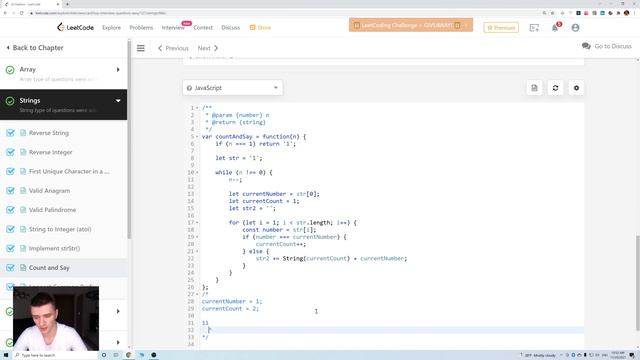The height and width of the screenshot is (360, 640).
Task: Click the LeetCoding Challenge banner
Action: (x=411, y=25)
